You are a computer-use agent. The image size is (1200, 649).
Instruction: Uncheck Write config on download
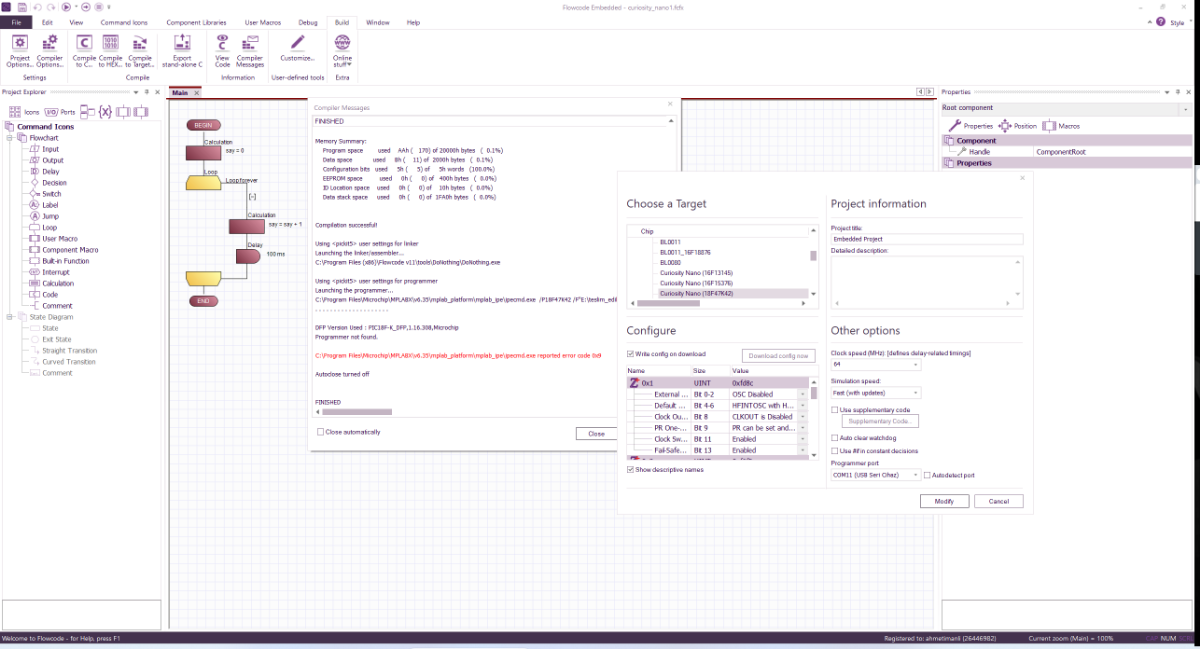(630, 354)
